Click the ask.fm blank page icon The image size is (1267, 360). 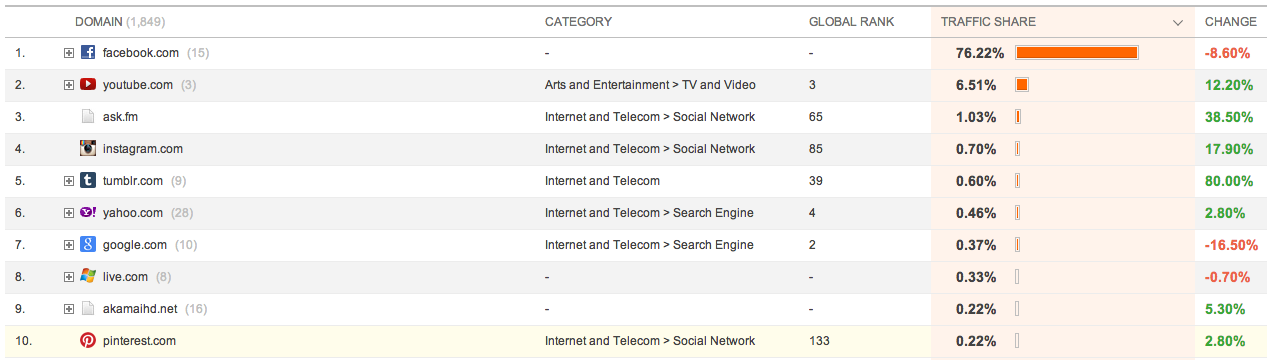coord(88,117)
